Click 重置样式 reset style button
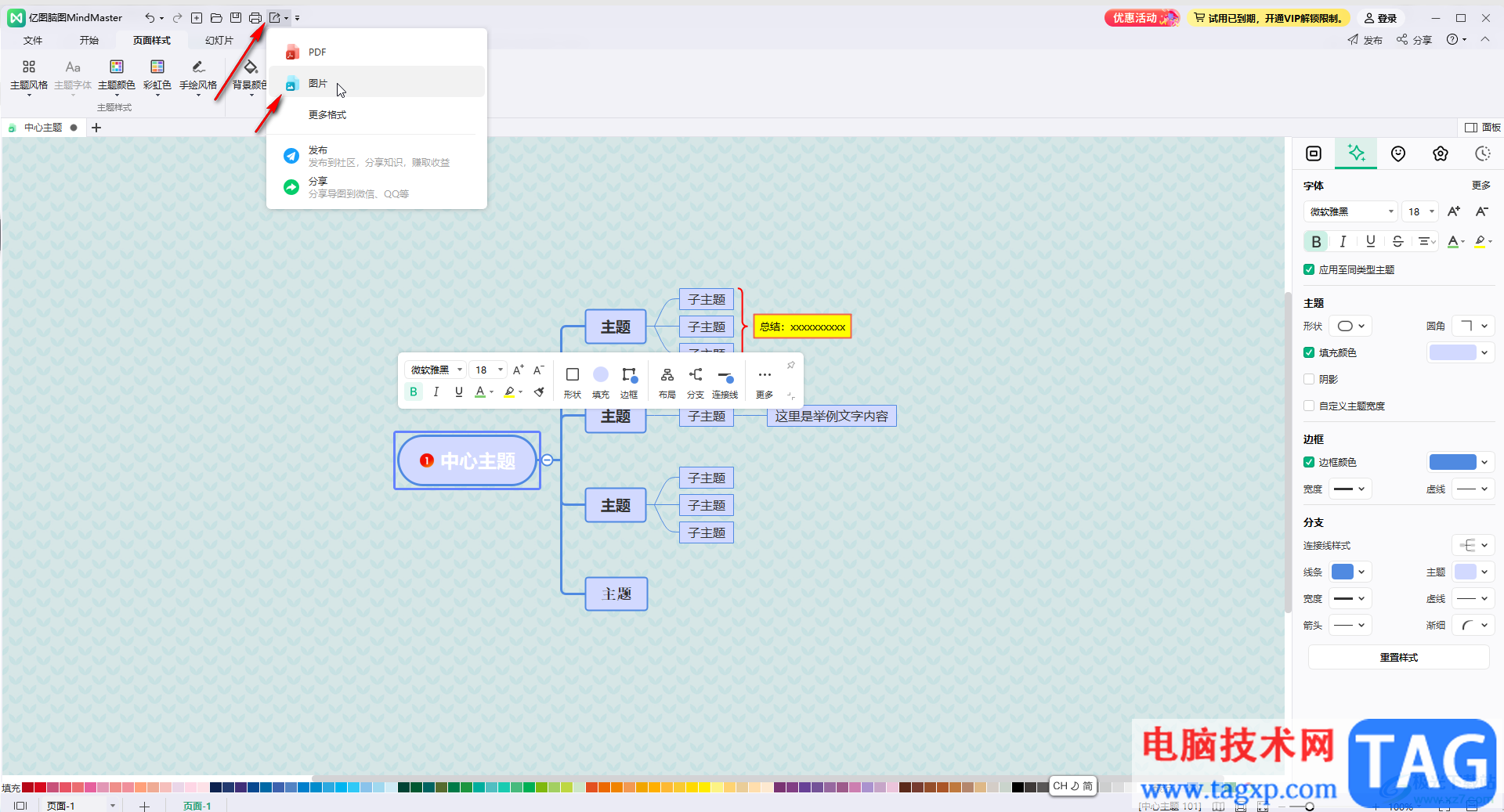1504x812 pixels. click(1398, 657)
